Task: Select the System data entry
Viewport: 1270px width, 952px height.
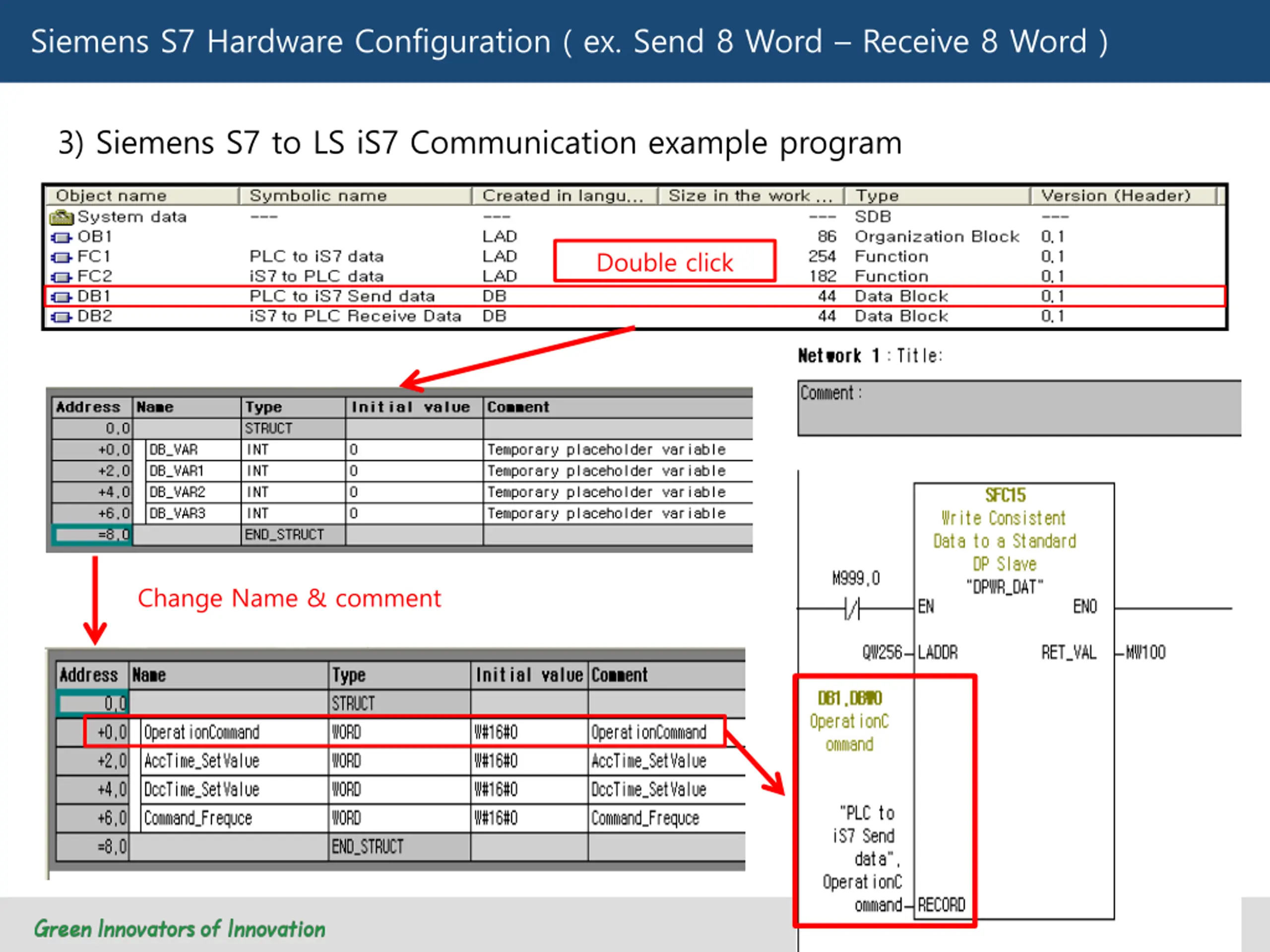Action: coord(132,217)
